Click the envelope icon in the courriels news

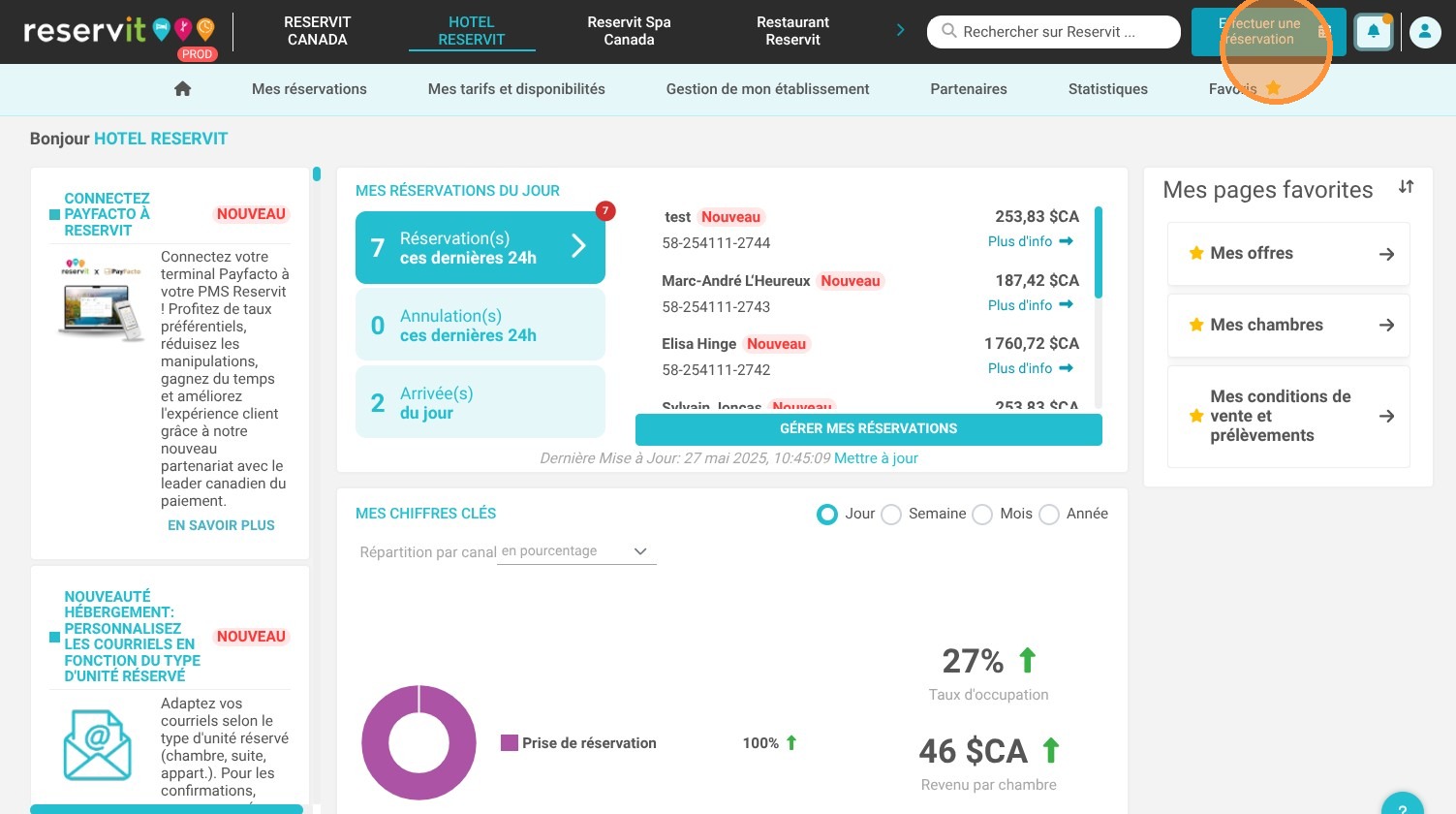(97, 744)
